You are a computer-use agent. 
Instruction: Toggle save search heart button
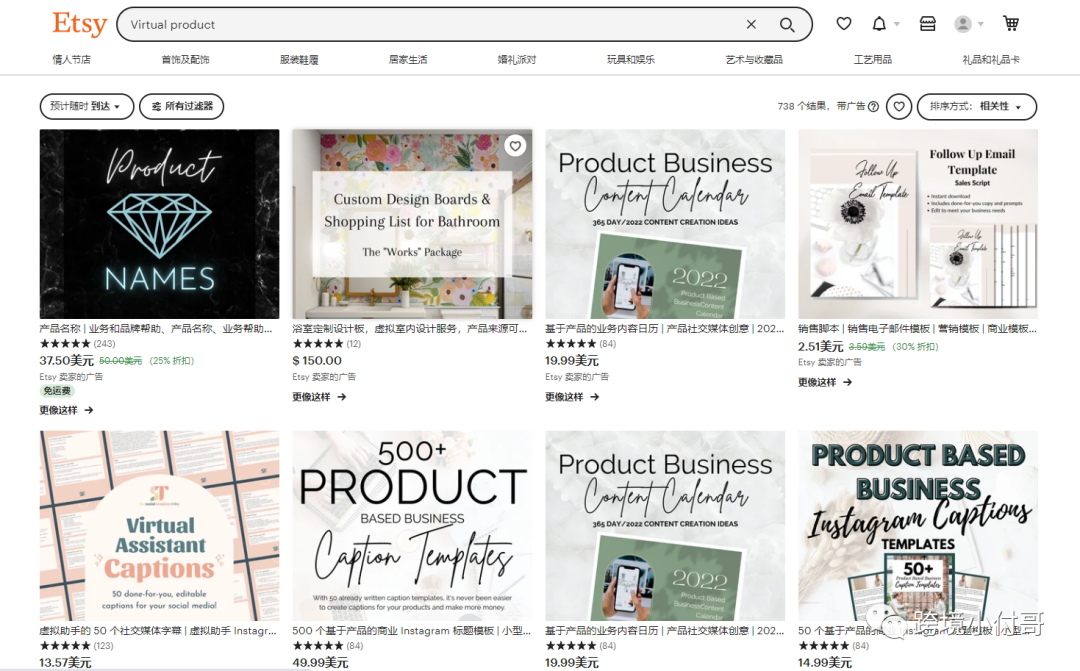click(899, 107)
